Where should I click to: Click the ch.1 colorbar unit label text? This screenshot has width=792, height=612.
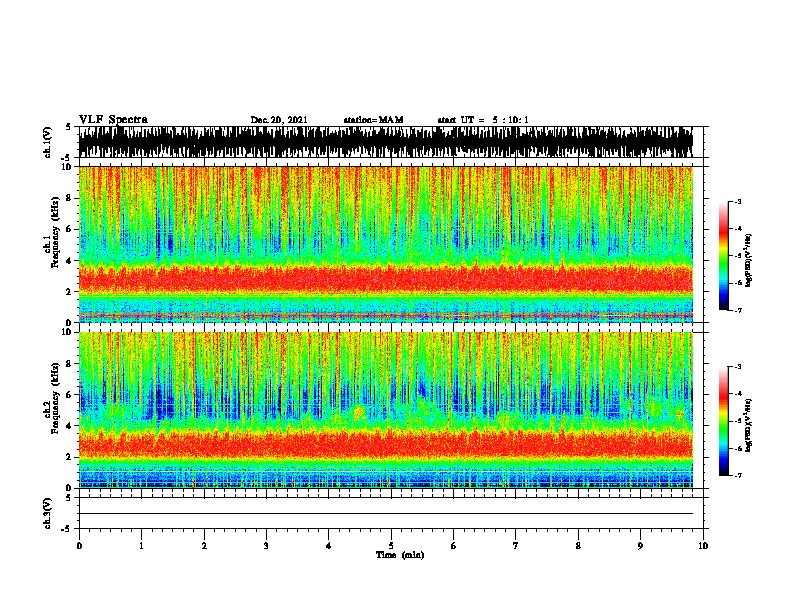[x=749, y=261]
